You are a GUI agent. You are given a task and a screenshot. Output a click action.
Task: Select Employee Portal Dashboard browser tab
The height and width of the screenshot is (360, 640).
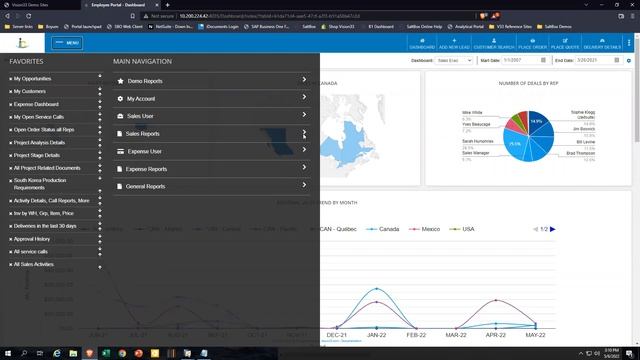[122, 5]
